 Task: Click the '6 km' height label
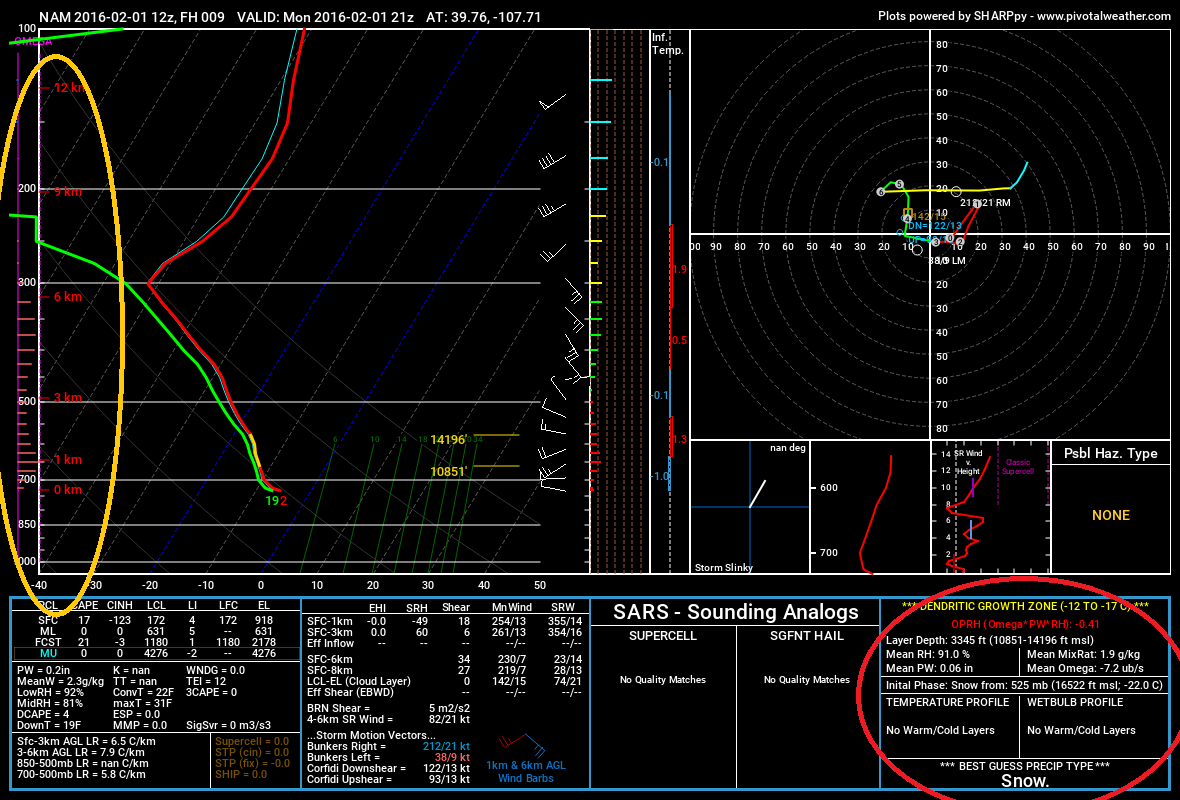(x=68, y=297)
